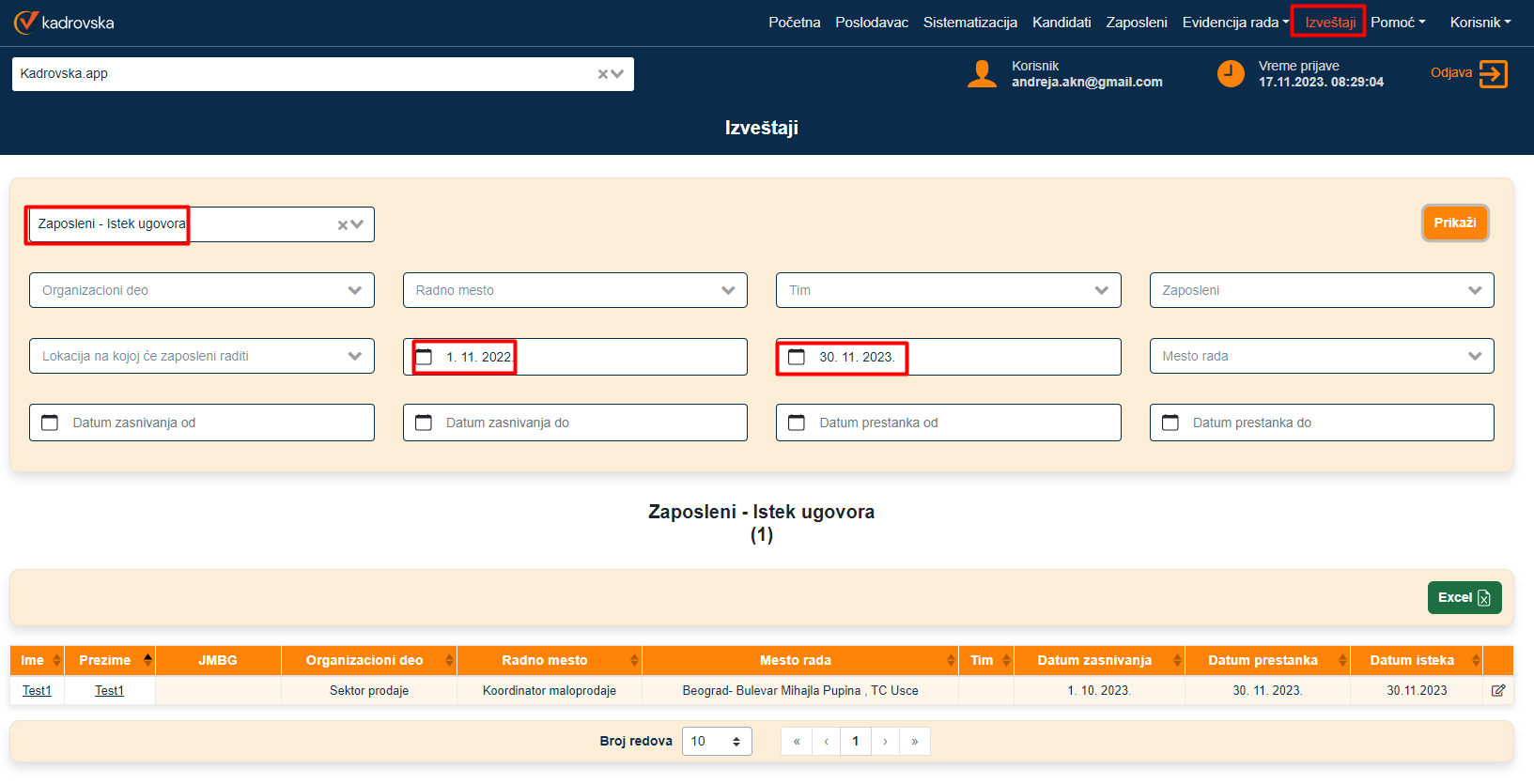Image resolution: width=1534 pixels, height=784 pixels.
Task: Click the calendar icon in 'Datum prestanka do'
Action: tap(1170, 423)
